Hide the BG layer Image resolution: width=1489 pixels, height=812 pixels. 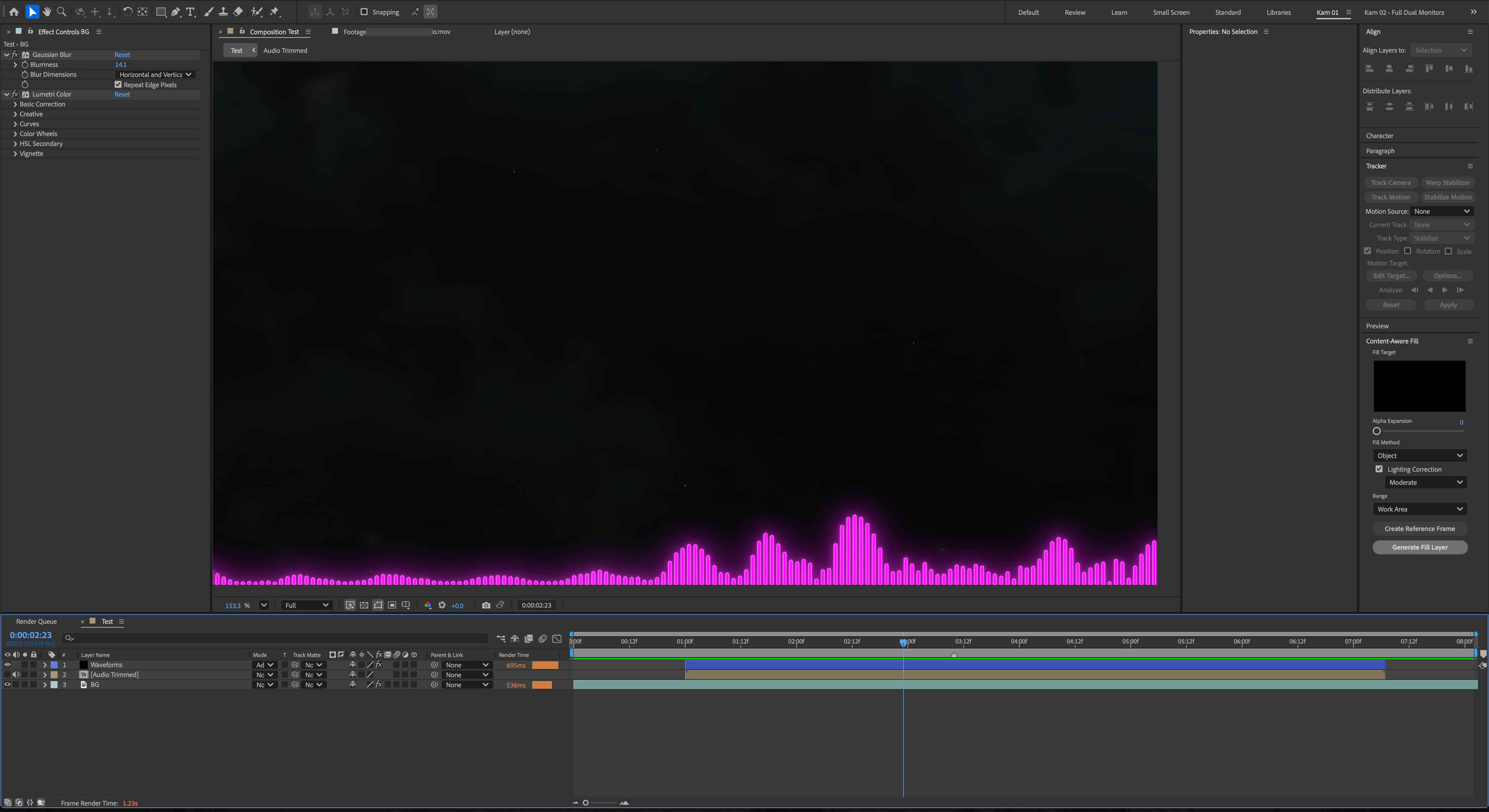[x=8, y=684]
